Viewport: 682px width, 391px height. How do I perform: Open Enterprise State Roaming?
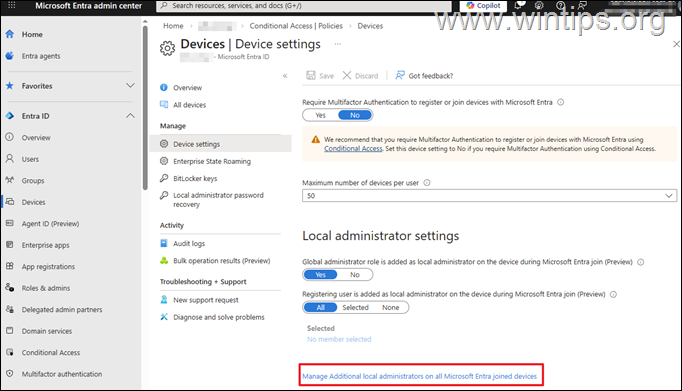point(212,161)
